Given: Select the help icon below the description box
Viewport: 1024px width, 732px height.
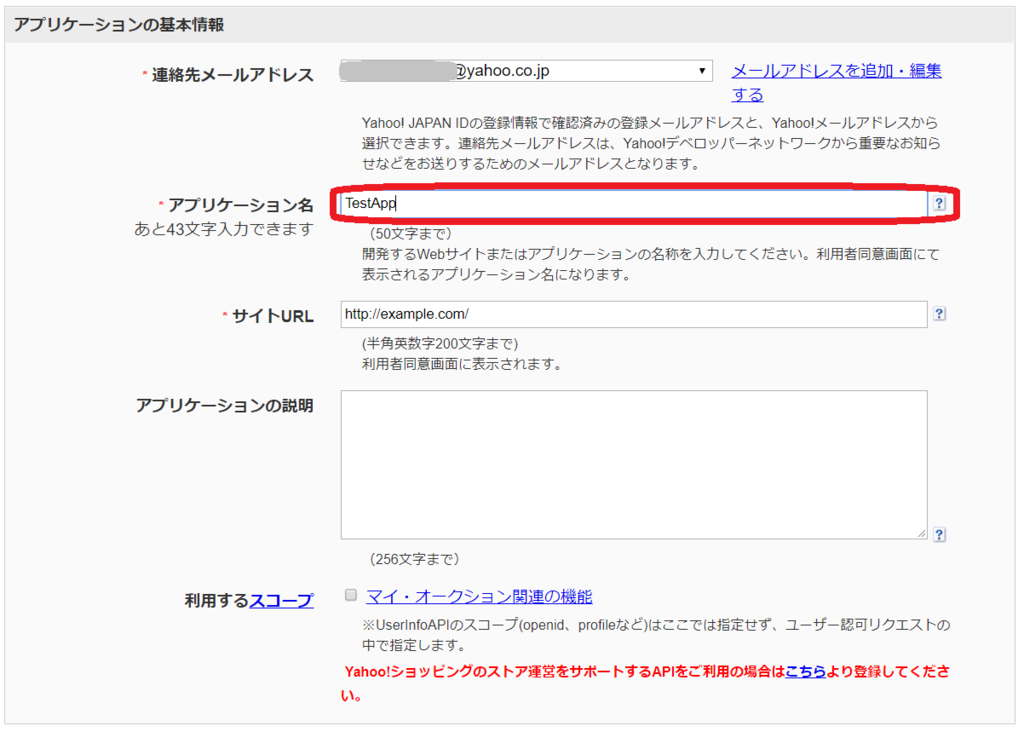Looking at the screenshot, I should tap(938, 535).
